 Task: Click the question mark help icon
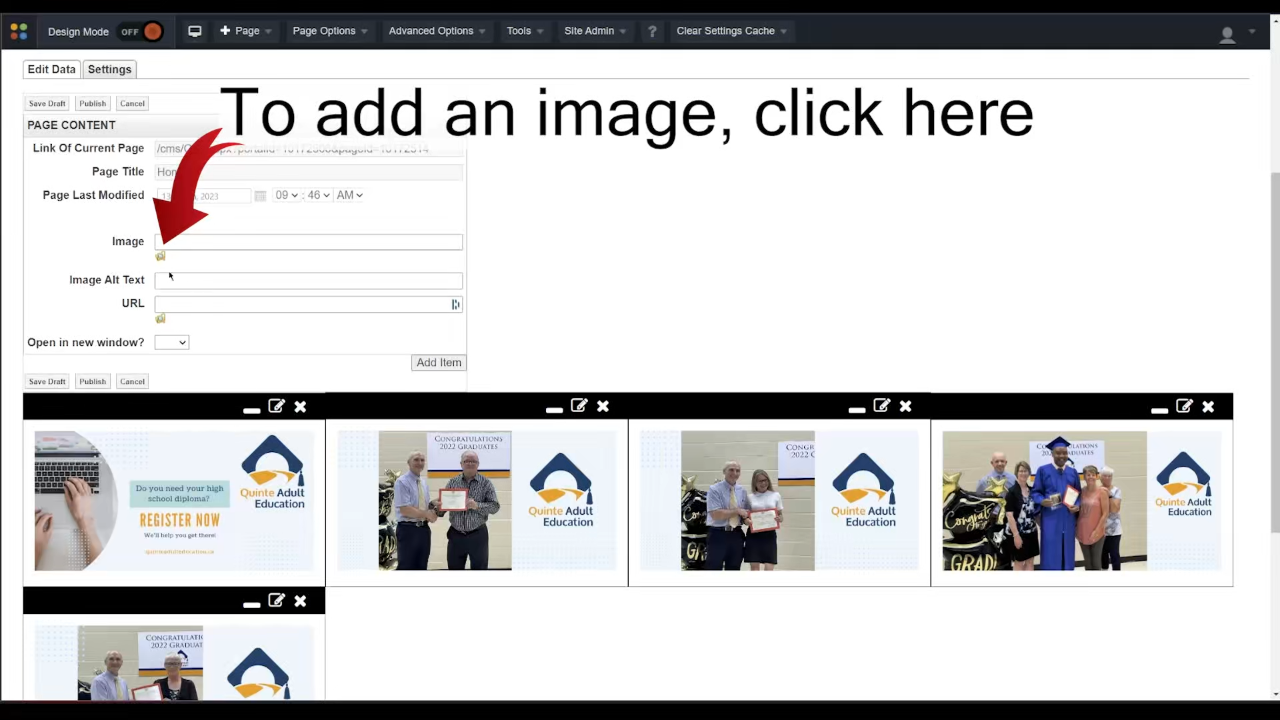tap(652, 31)
